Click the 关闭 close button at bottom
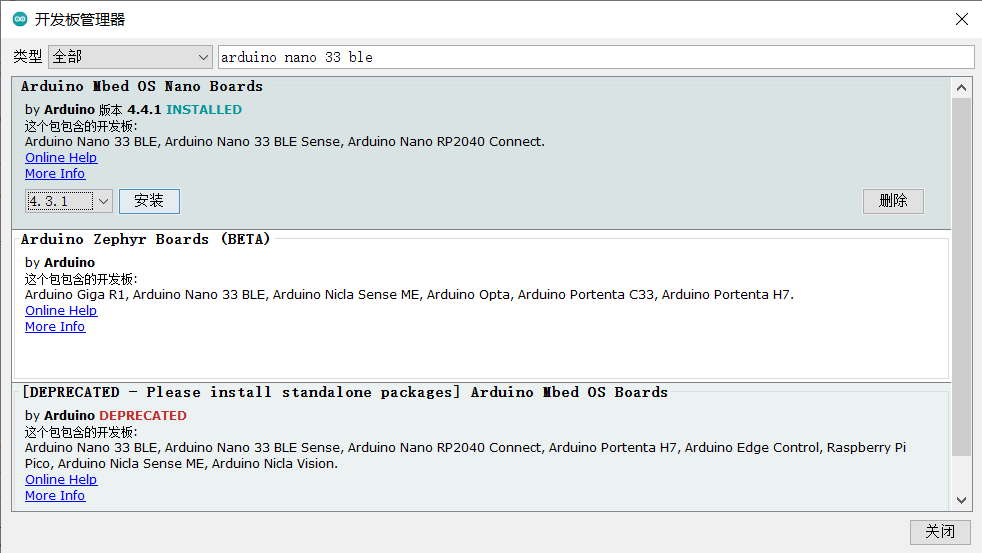This screenshot has height=553, width=982. point(940,532)
